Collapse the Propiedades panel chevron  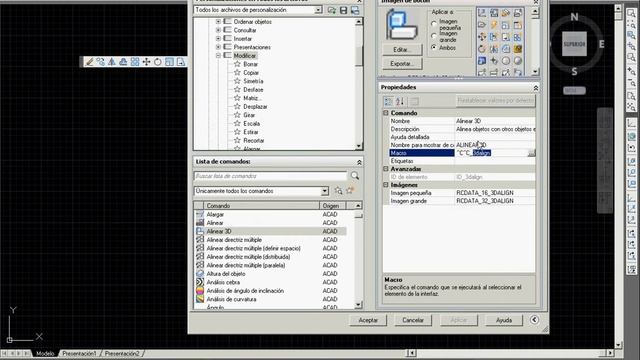[536, 88]
